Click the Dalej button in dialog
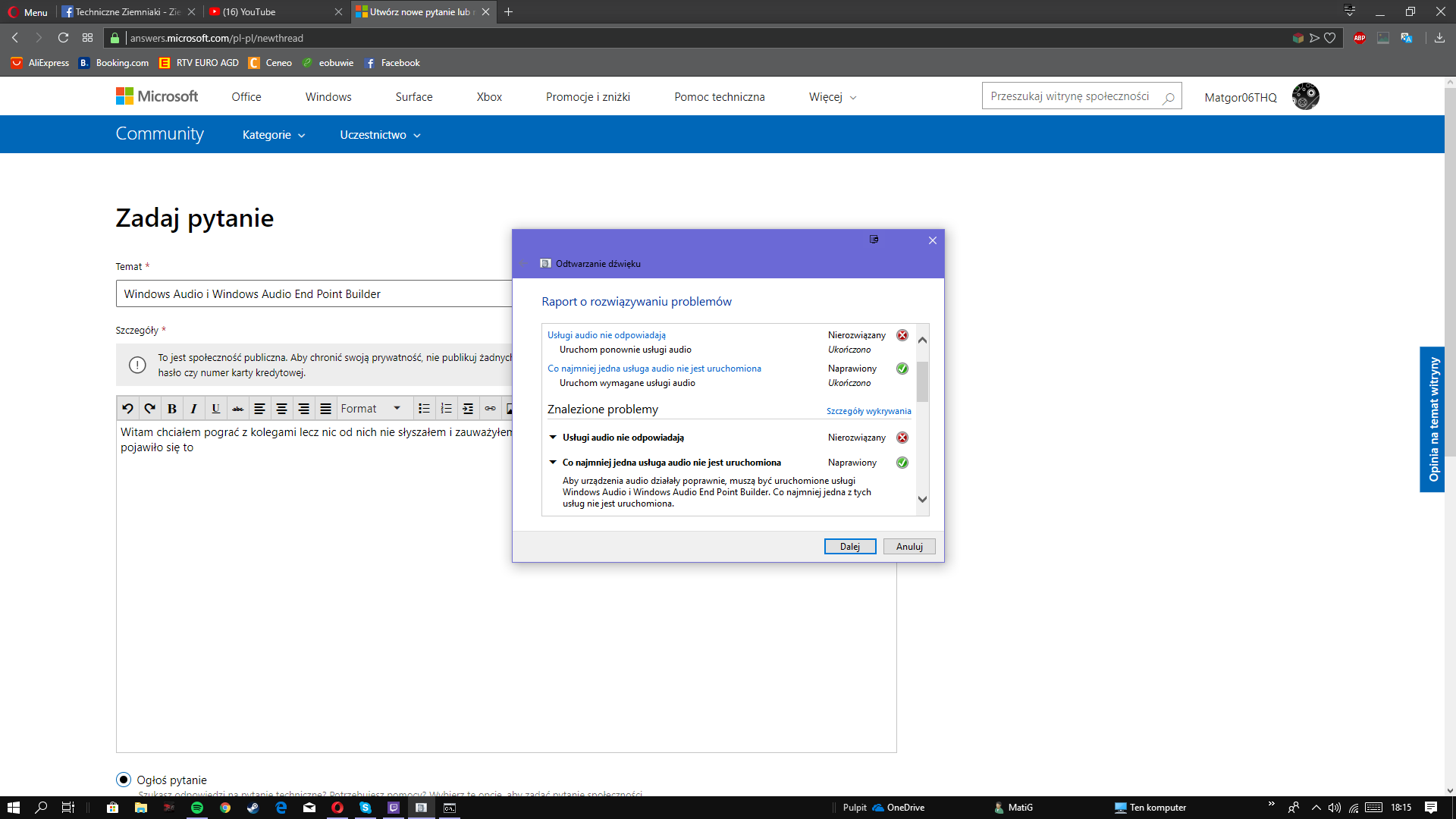 coord(849,546)
